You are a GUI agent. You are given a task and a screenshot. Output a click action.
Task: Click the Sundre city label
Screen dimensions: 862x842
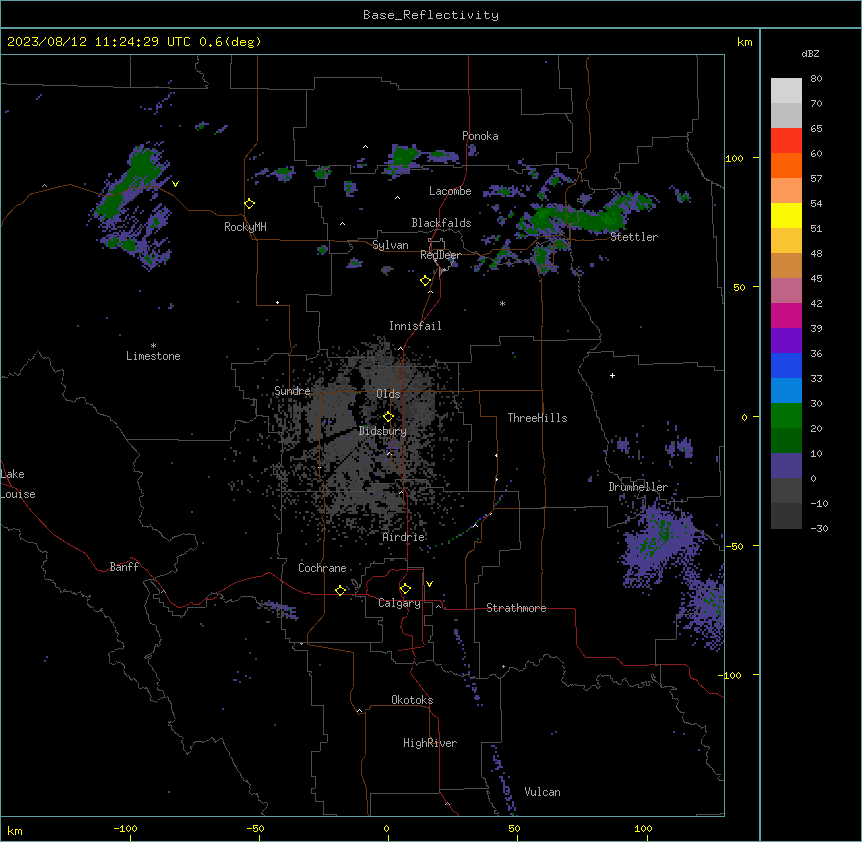[x=292, y=391]
